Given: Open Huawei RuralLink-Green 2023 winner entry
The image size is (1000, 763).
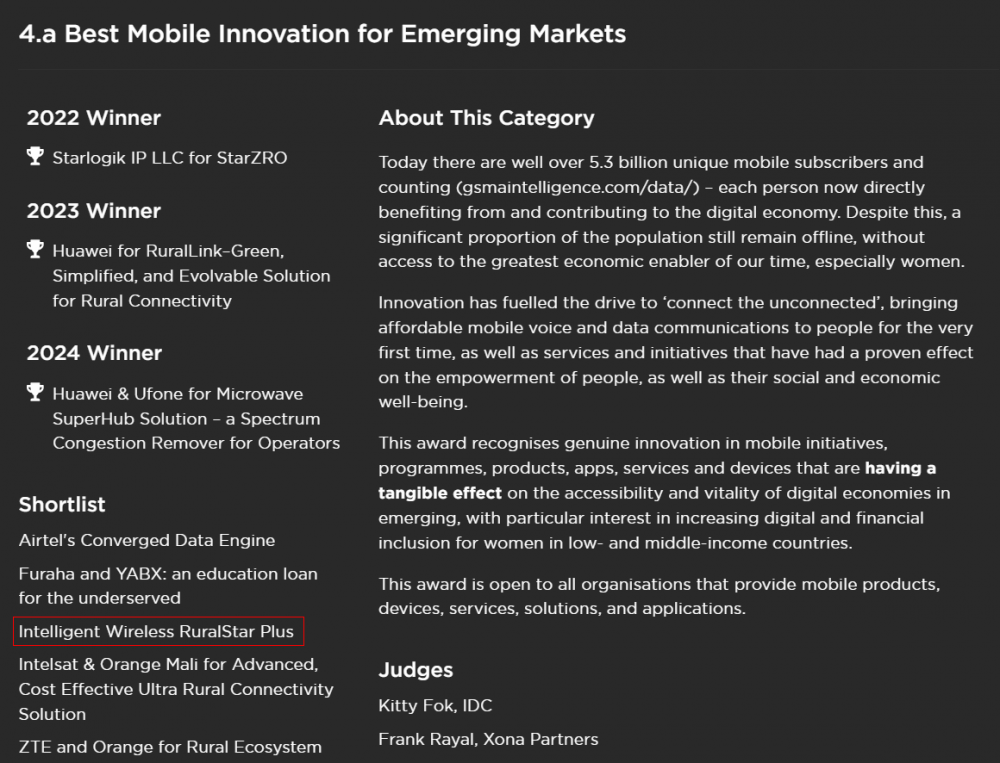Looking at the screenshot, I should tap(191, 276).
